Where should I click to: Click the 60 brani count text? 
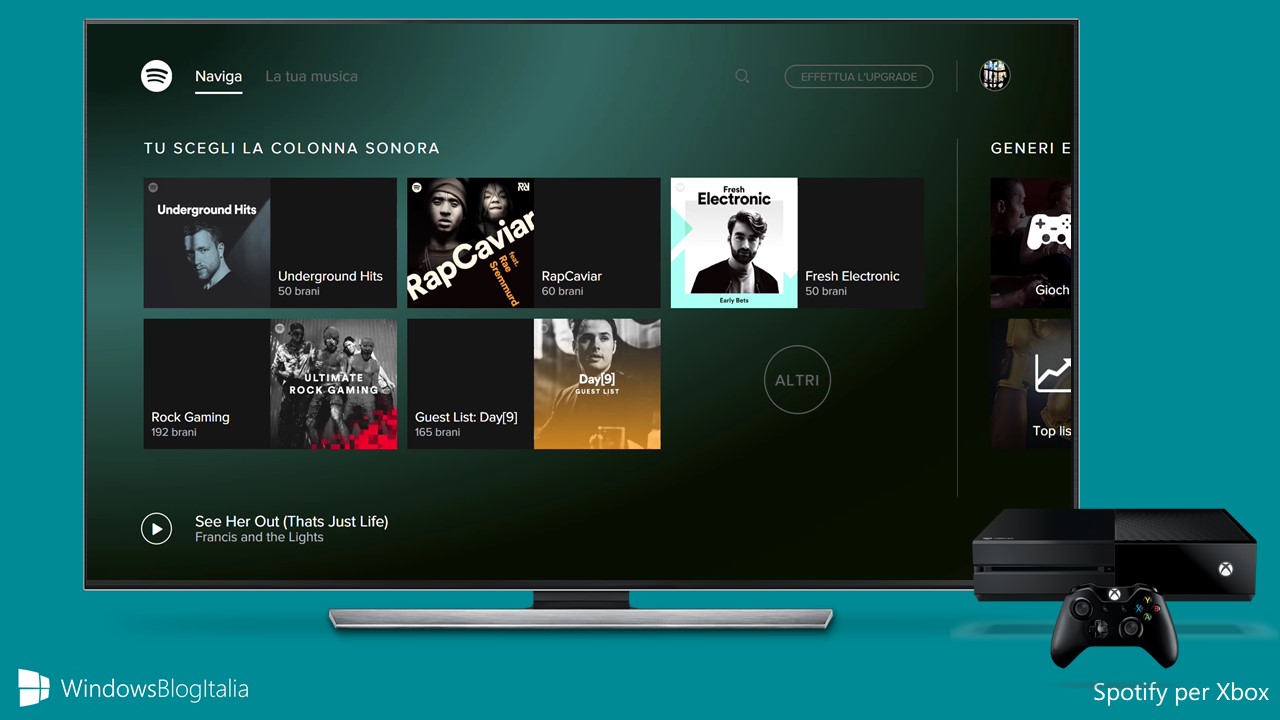tap(562, 291)
